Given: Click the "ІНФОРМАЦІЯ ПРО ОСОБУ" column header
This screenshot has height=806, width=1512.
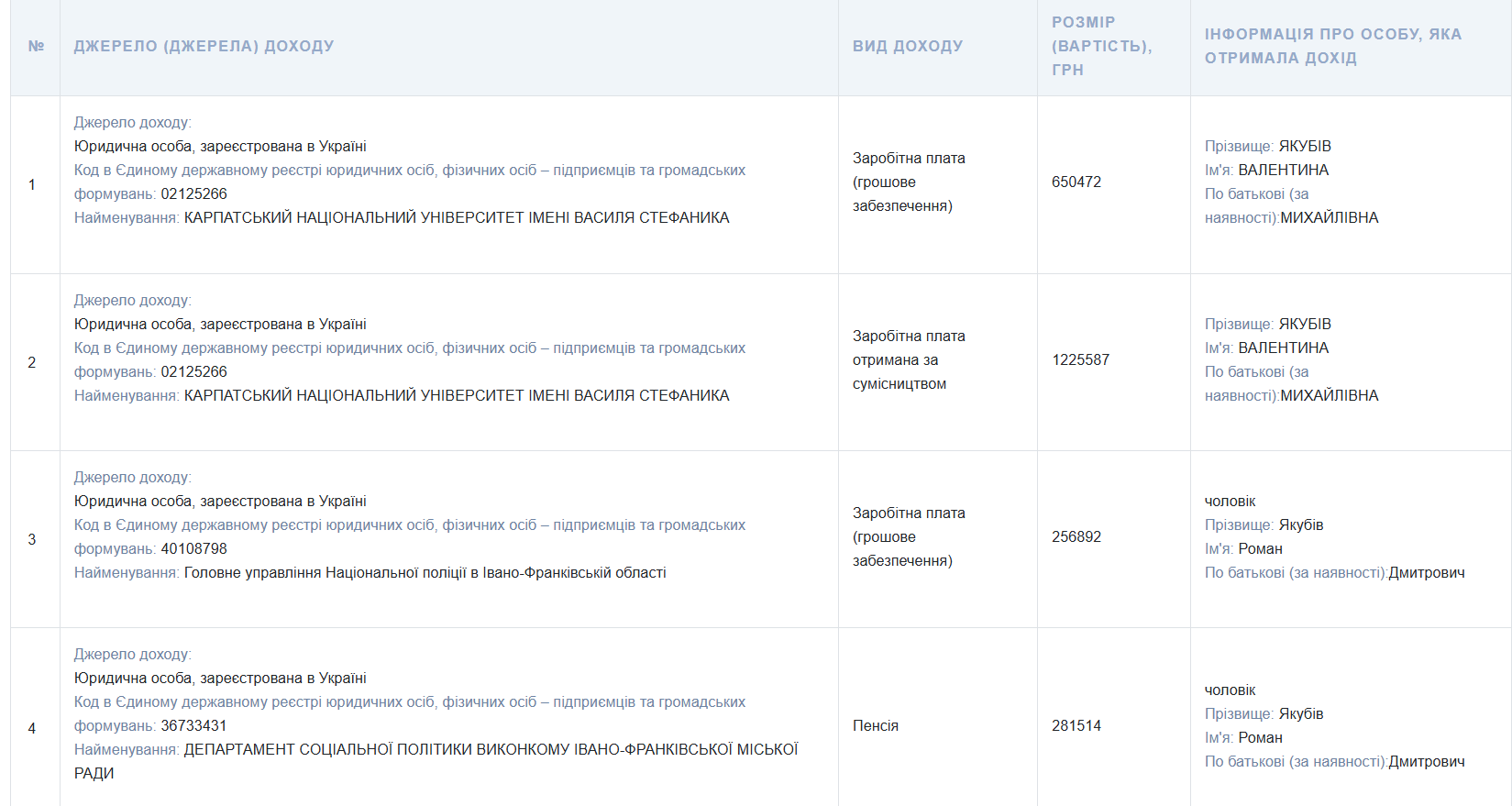Looking at the screenshot, I should (1332, 46).
